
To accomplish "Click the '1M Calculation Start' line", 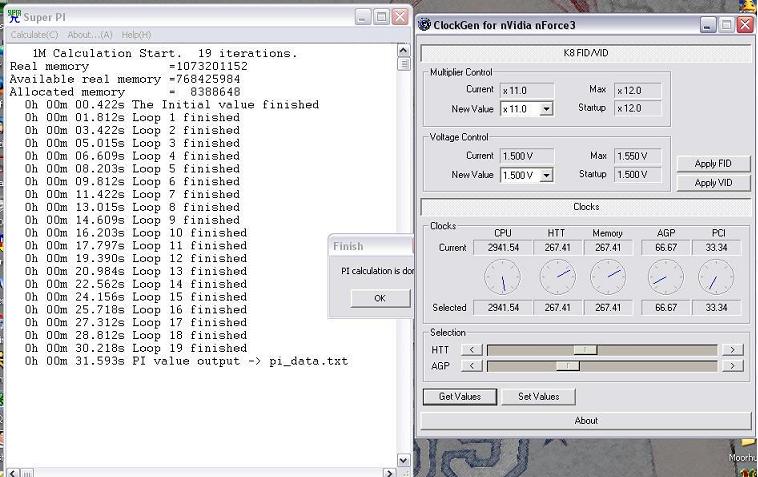I will point(164,53).
